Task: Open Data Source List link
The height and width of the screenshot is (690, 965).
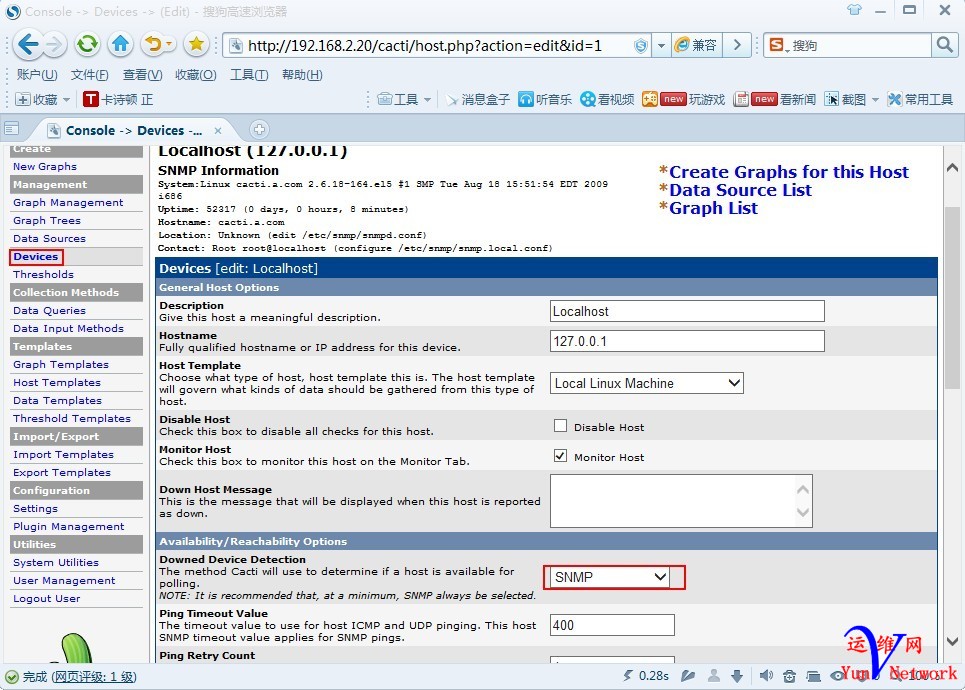Action: coord(740,190)
